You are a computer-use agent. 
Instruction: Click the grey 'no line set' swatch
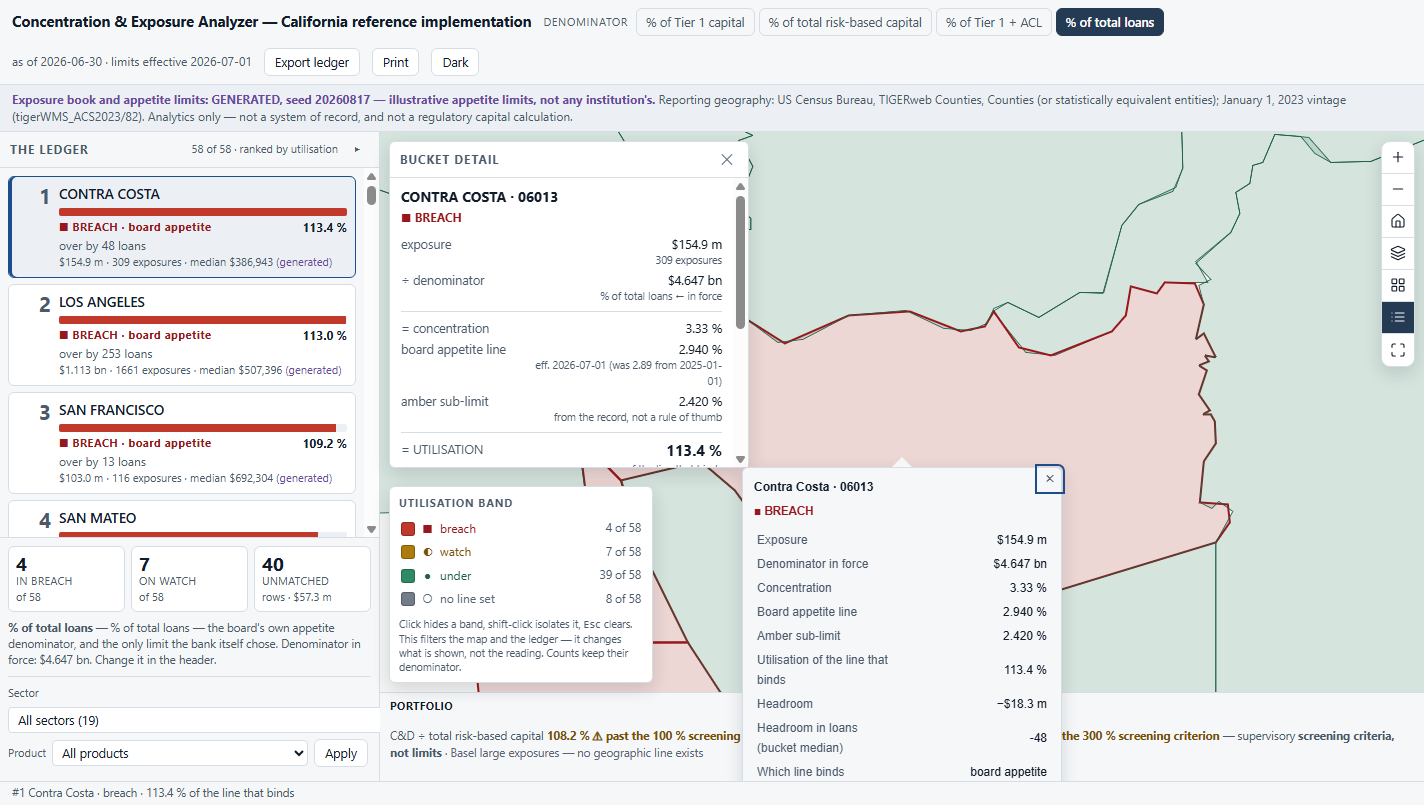tap(407, 599)
